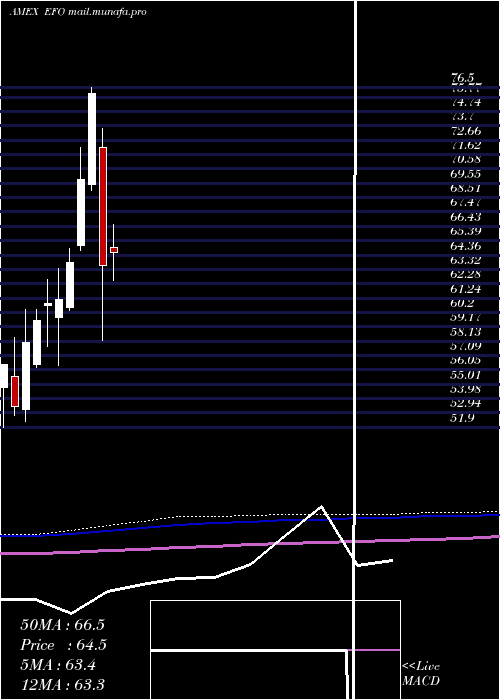Click the 71.62 price axis label

pyautogui.click(x=466, y=145)
